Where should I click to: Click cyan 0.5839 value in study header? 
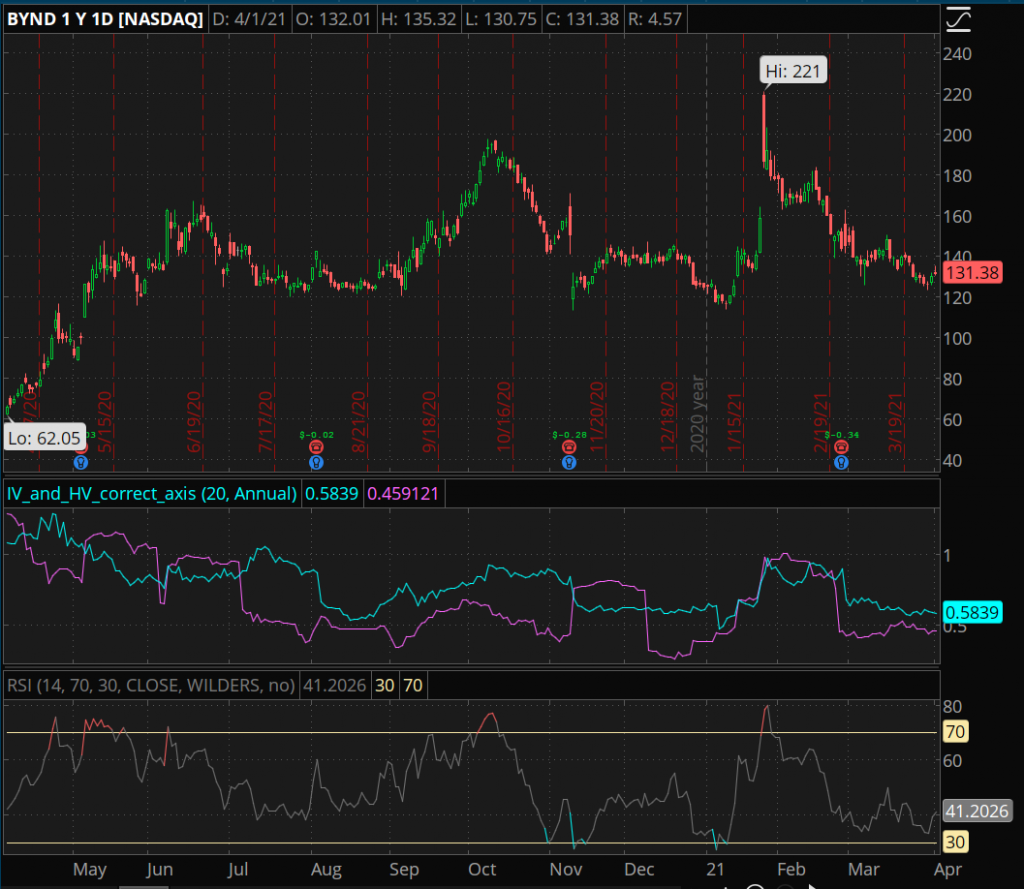point(331,493)
